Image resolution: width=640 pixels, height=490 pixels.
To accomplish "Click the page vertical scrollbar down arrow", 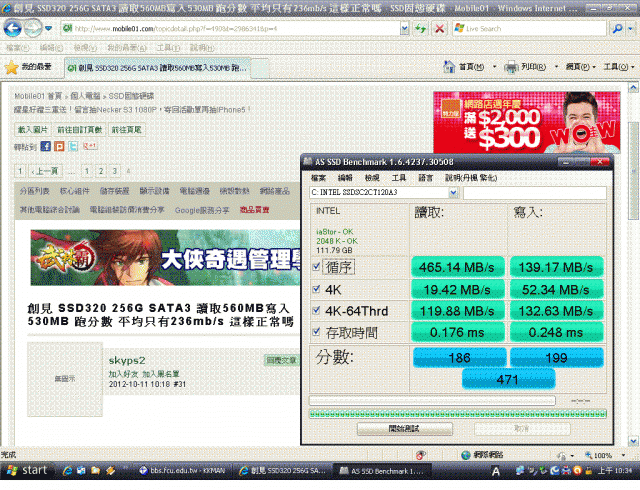I will pos(633,441).
